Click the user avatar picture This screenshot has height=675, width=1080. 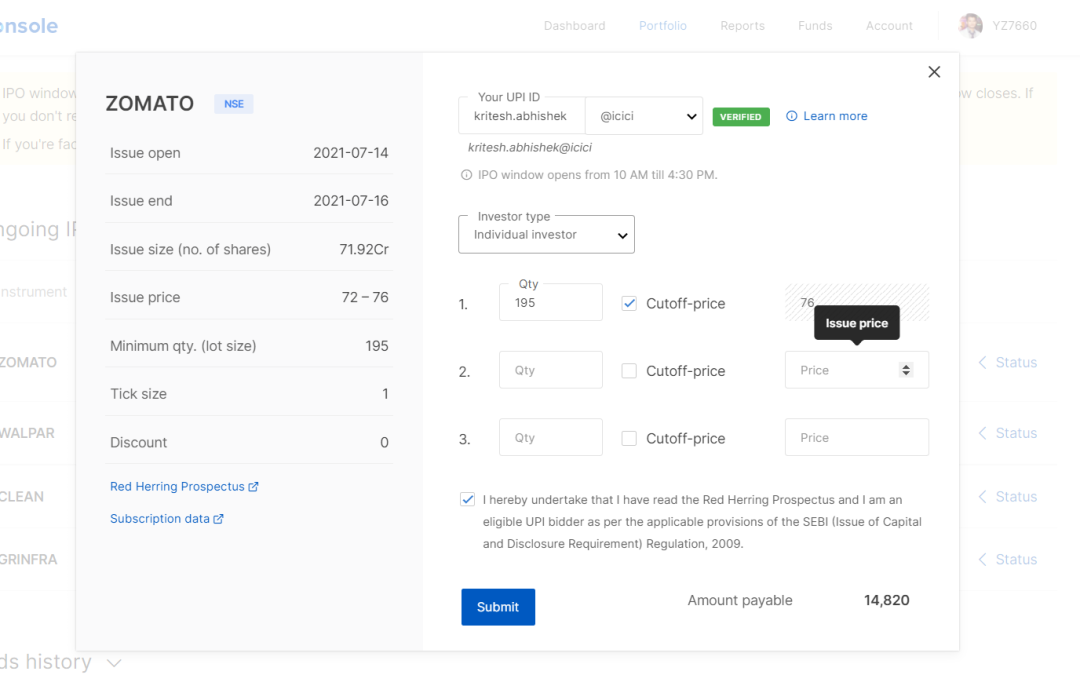(970, 25)
